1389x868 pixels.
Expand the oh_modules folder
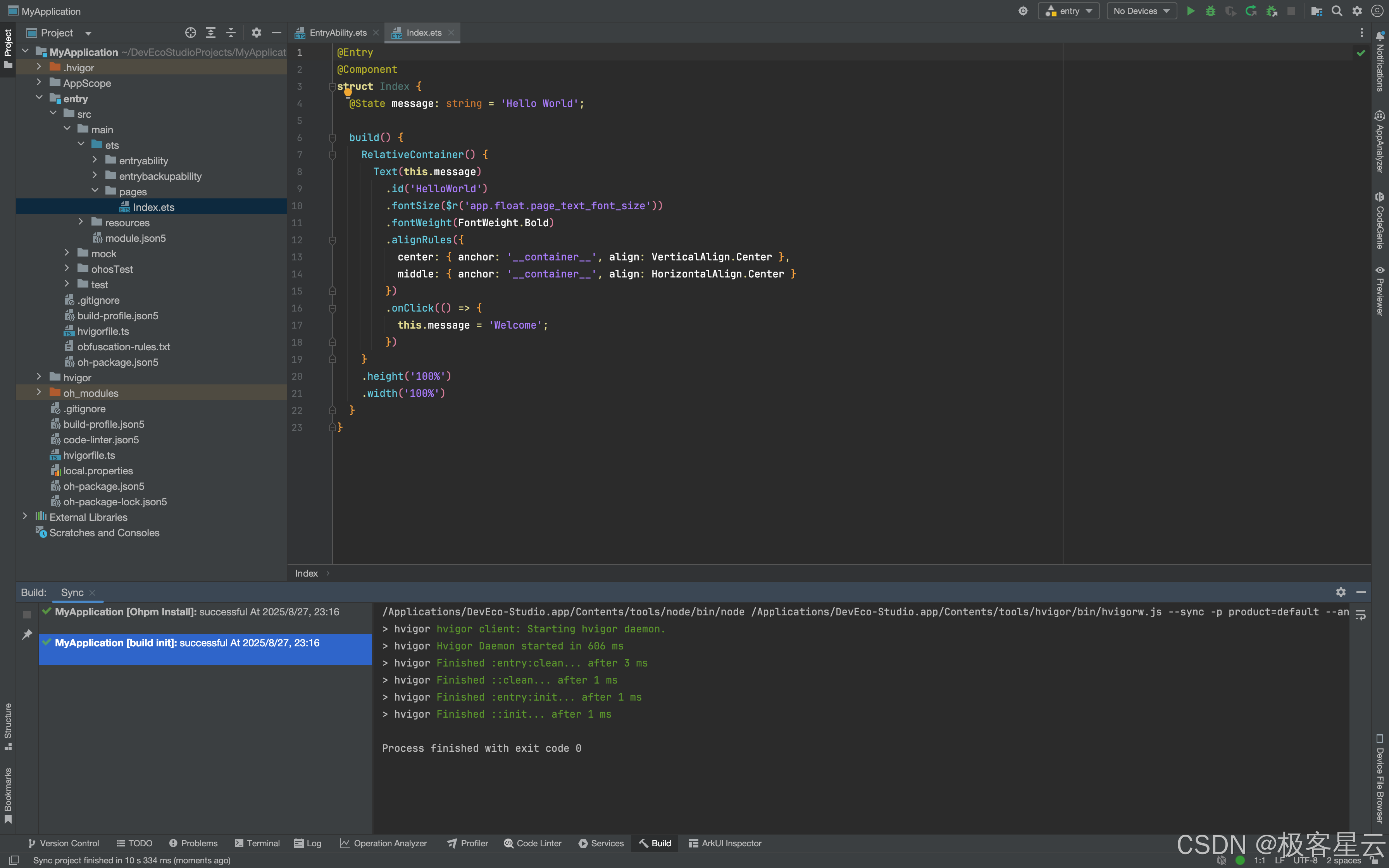[x=39, y=393]
